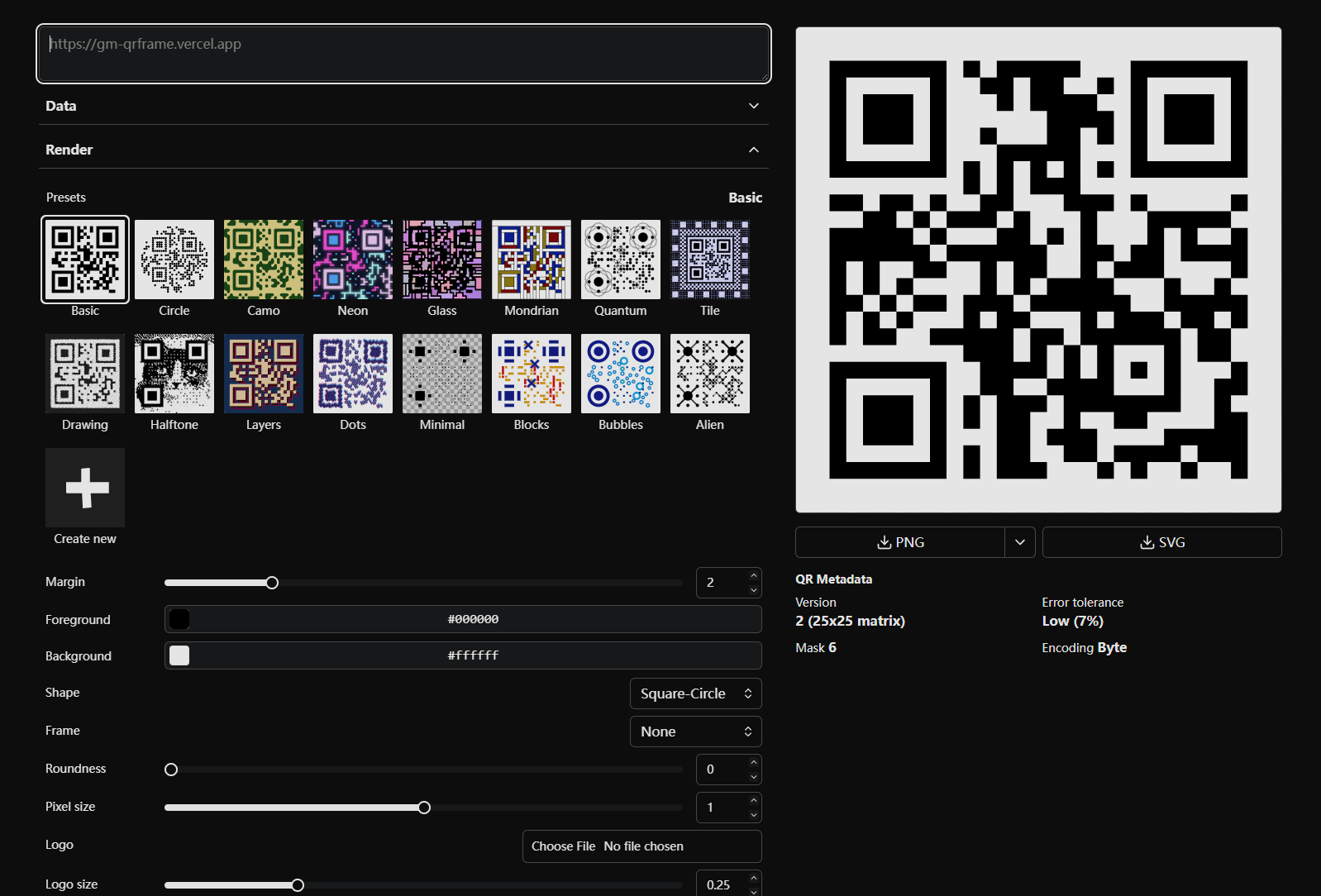The image size is (1321, 896).
Task: Pick the Blocks preset
Action: [x=532, y=374]
